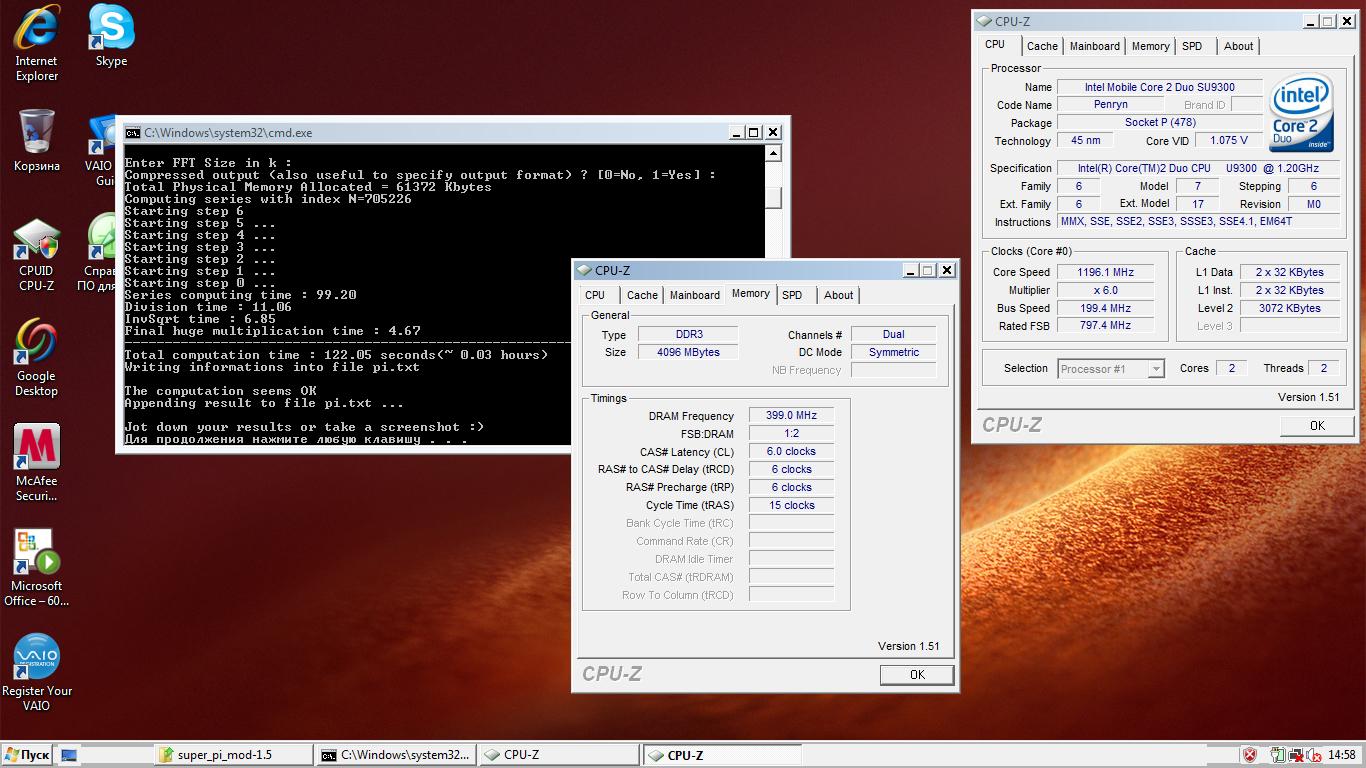Click the Size 4096 MBytes field
Image resolution: width=1366 pixels, height=768 pixels.
pyautogui.click(x=688, y=352)
